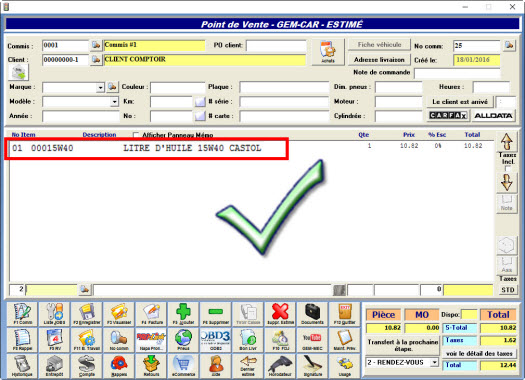The width and height of the screenshot is (525, 380).
Task: Click the Le client est arrivé button
Action: [x=460, y=101]
